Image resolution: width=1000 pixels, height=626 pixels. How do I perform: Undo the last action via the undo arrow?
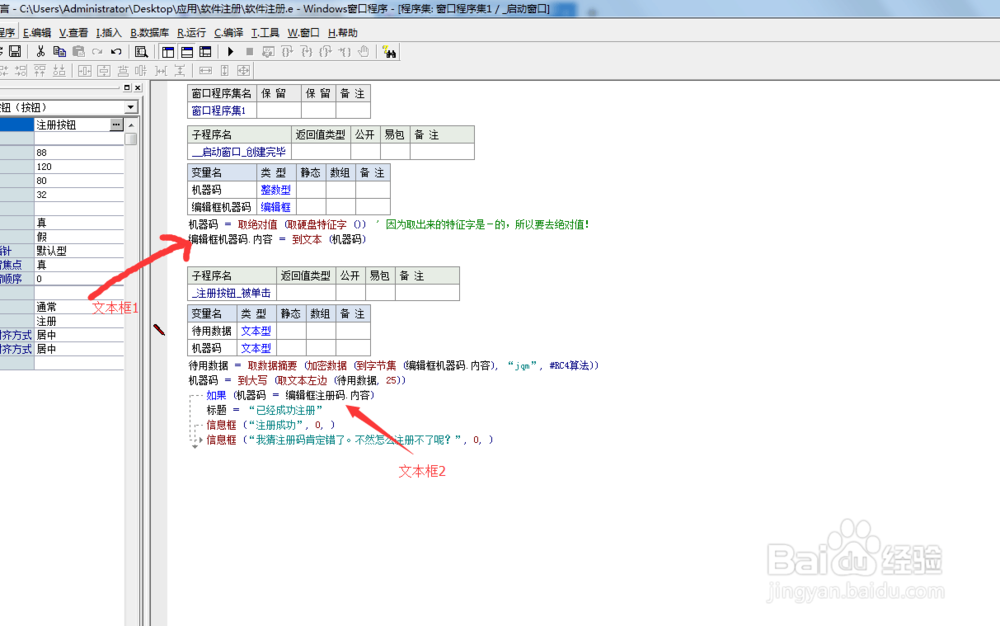pos(116,52)
